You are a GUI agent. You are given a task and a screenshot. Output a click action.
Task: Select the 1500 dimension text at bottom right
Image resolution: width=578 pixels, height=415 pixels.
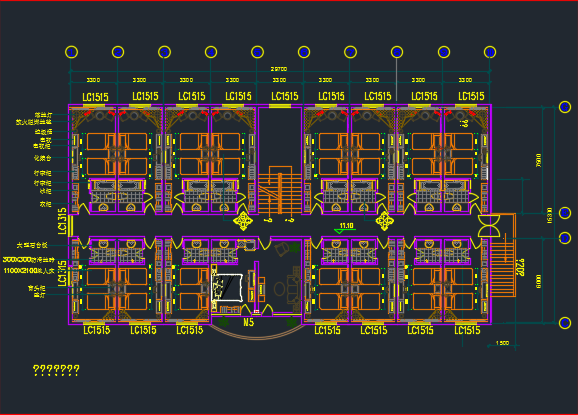(502, 343)
